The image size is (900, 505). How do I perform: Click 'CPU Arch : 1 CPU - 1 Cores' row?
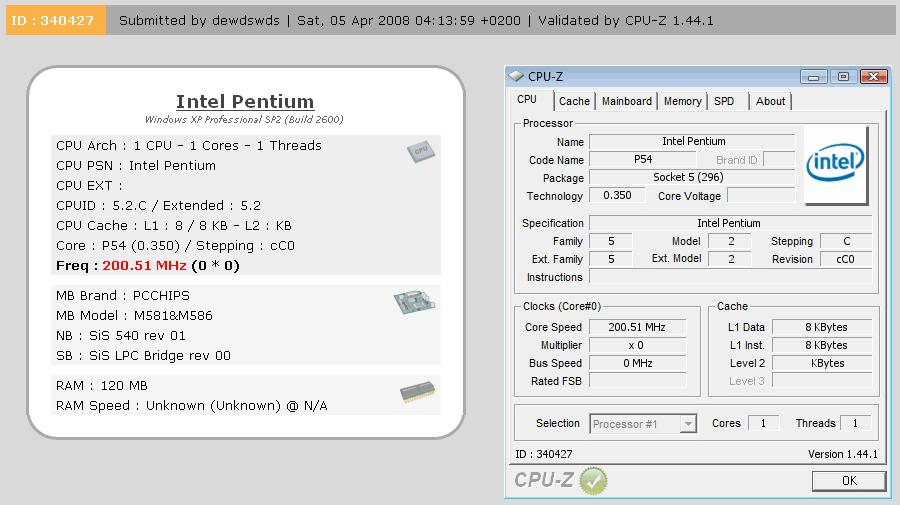[189, 146]
